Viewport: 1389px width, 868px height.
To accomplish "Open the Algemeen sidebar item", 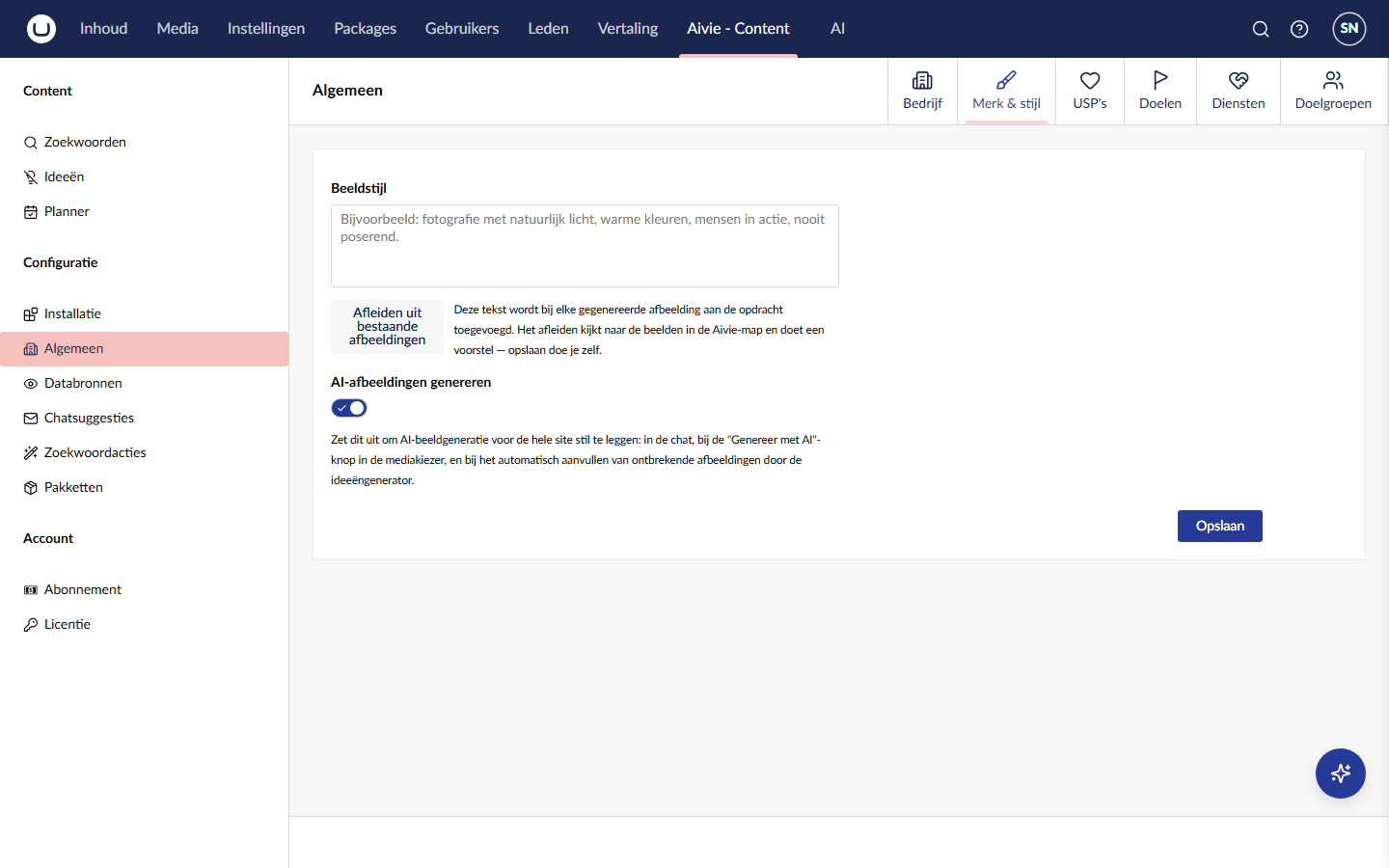I will [145, 349].
